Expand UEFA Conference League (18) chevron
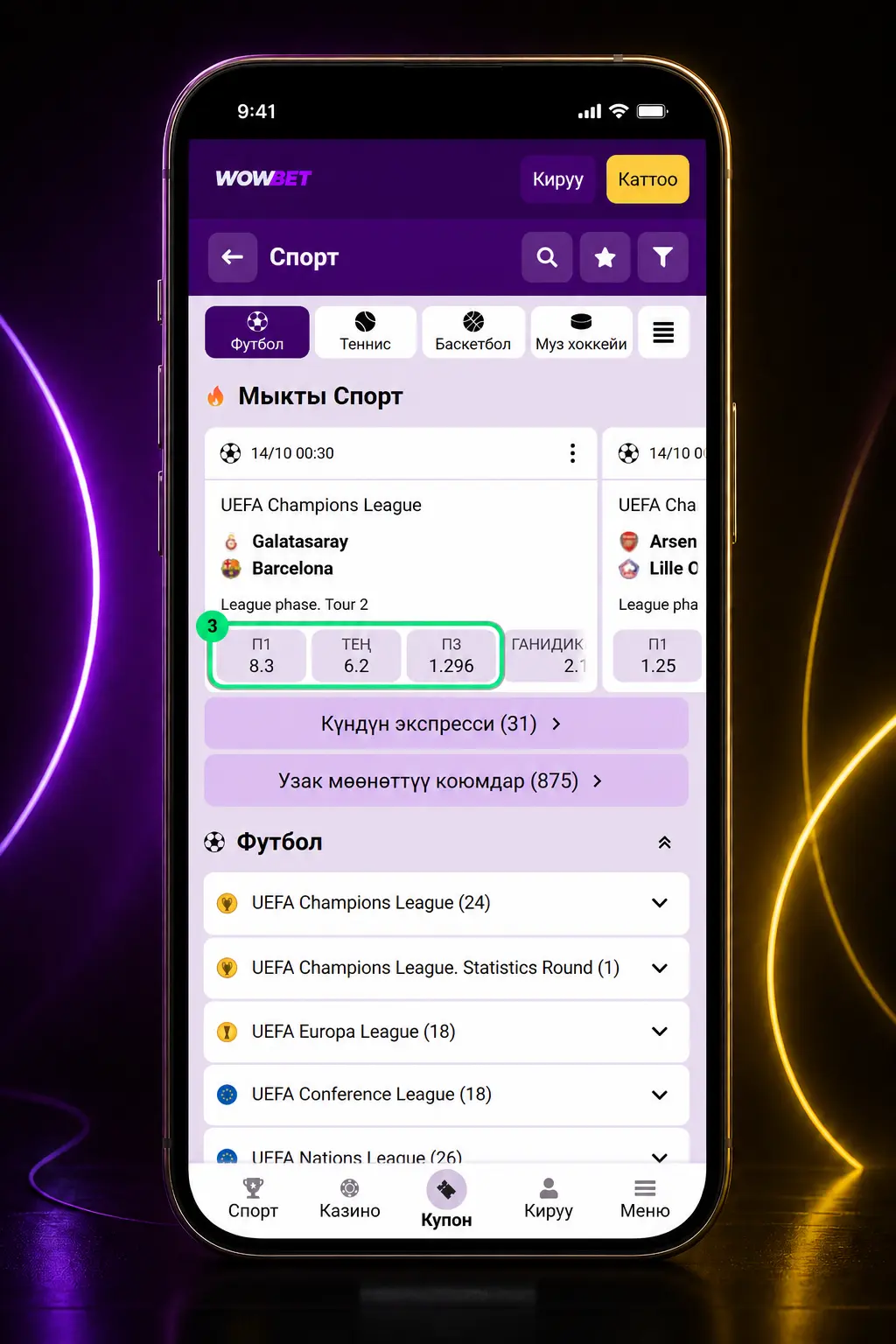This screenshot has width=896, height=1344. click(660, 1095)
